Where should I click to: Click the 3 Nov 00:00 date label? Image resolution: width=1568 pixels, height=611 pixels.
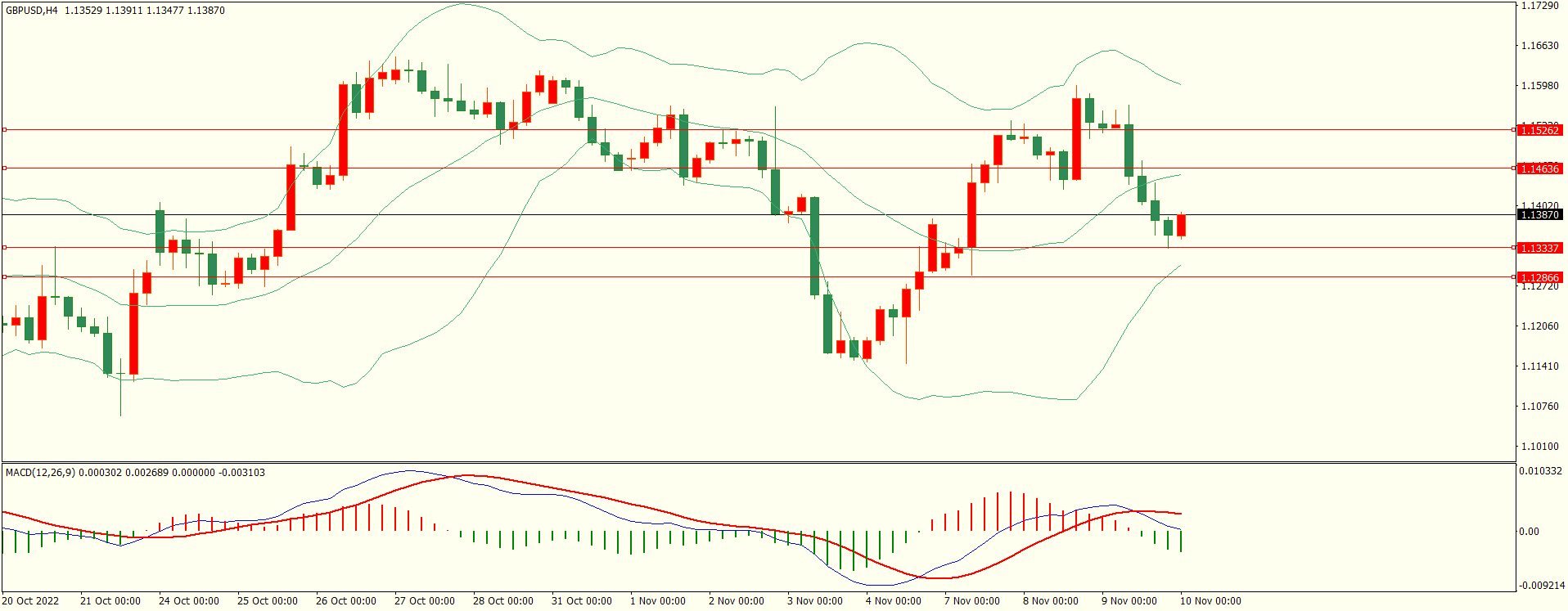tap(815, 601)
